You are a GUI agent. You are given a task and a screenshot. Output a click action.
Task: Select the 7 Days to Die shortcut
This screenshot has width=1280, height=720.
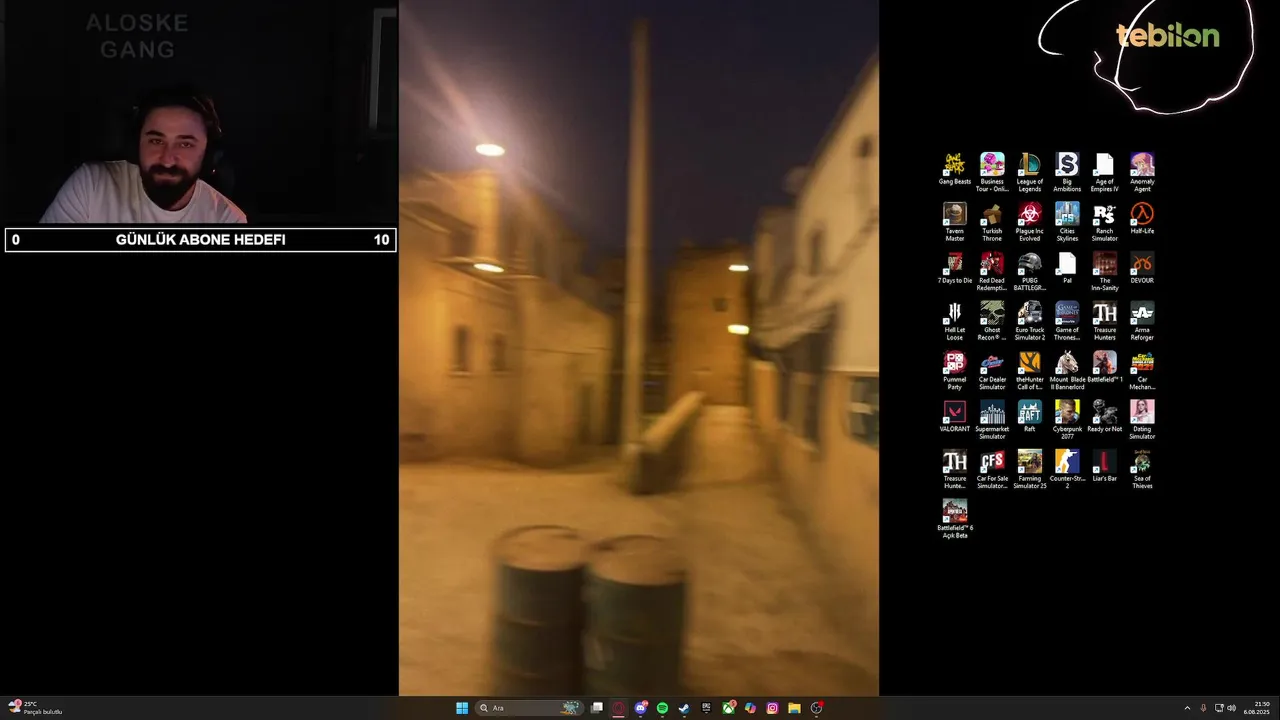tap(955, 268)
